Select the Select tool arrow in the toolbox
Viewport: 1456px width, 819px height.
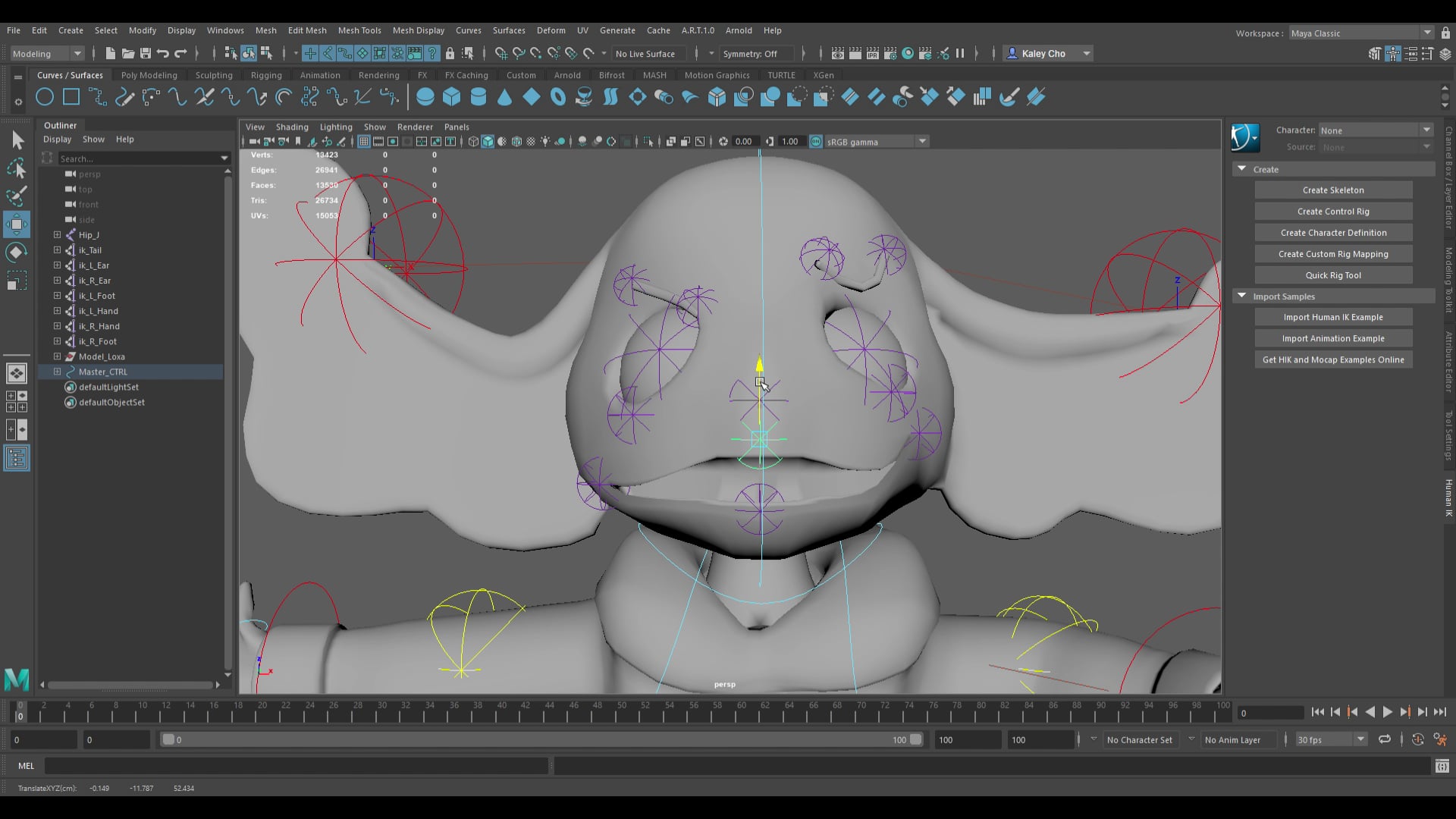point(17,140)
